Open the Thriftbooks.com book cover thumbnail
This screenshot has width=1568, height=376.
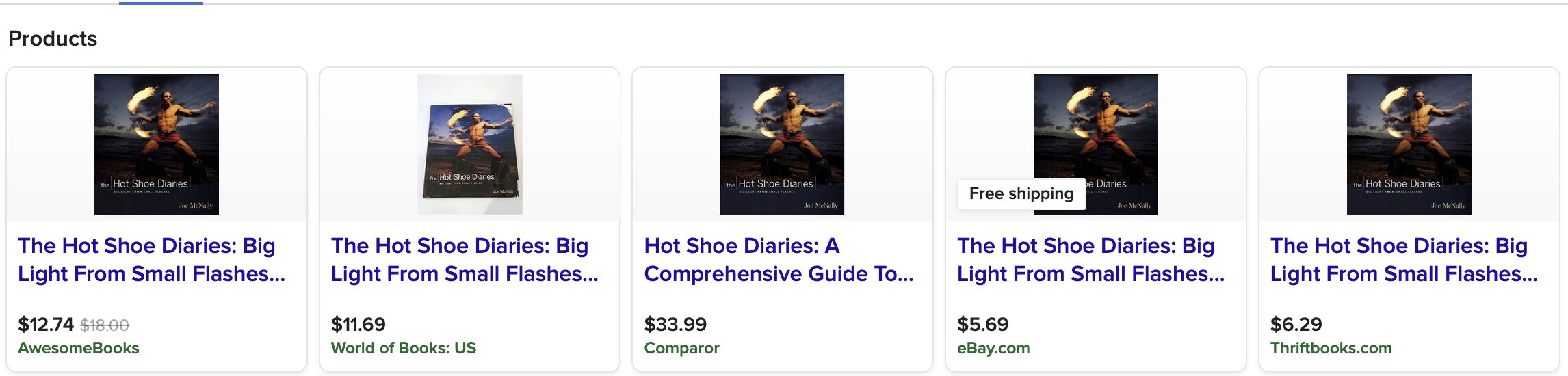pyautogui.click(x=1409, y=144)
